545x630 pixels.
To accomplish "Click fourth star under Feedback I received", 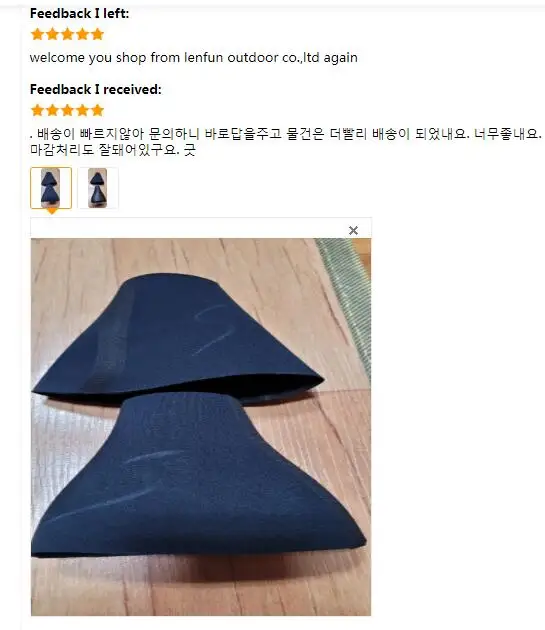I will tap(82, 110).
